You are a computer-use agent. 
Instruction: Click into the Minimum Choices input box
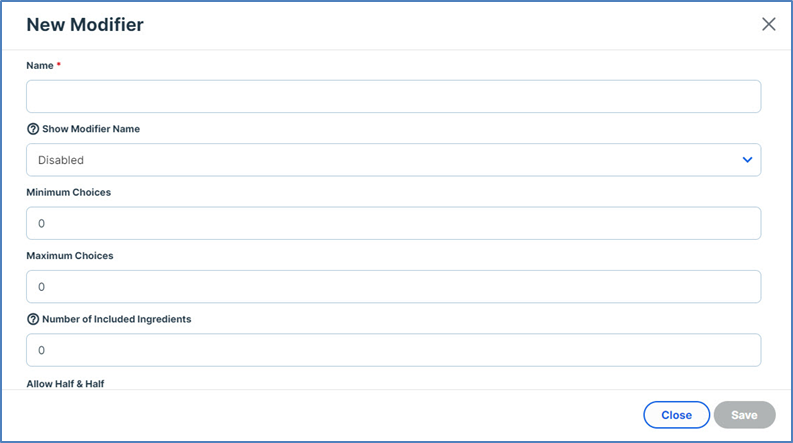pyautogui.click(x=393, y=223)
